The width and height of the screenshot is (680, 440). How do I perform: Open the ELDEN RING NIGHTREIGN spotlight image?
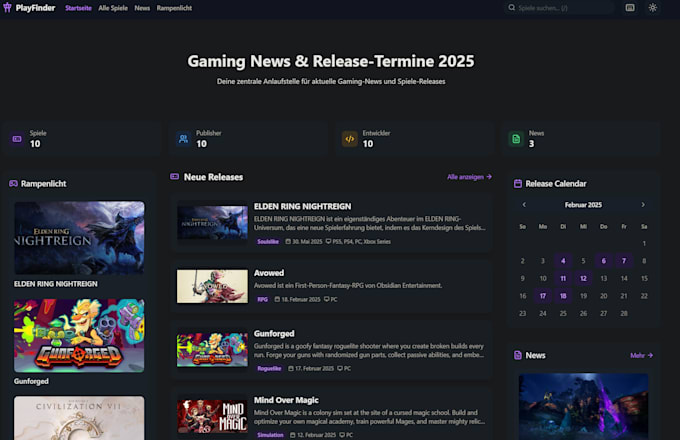[x=79, y=238]
